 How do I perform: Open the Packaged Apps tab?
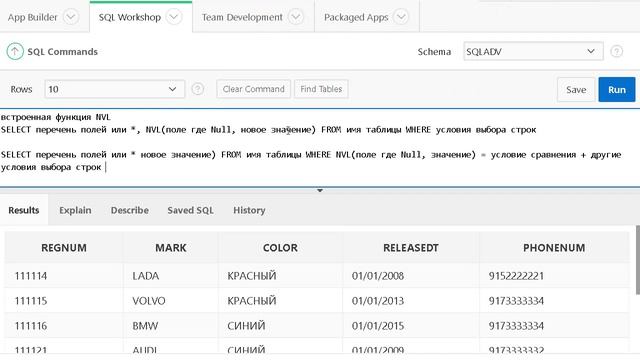[x=356, y=17]
